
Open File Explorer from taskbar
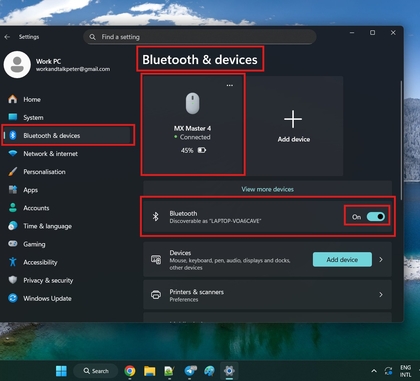[x=150, y=371]
